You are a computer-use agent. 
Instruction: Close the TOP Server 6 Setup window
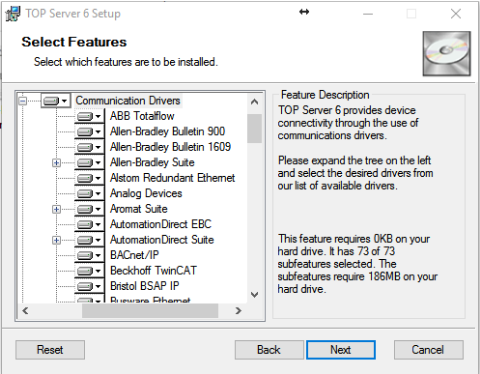pos(456,14)
